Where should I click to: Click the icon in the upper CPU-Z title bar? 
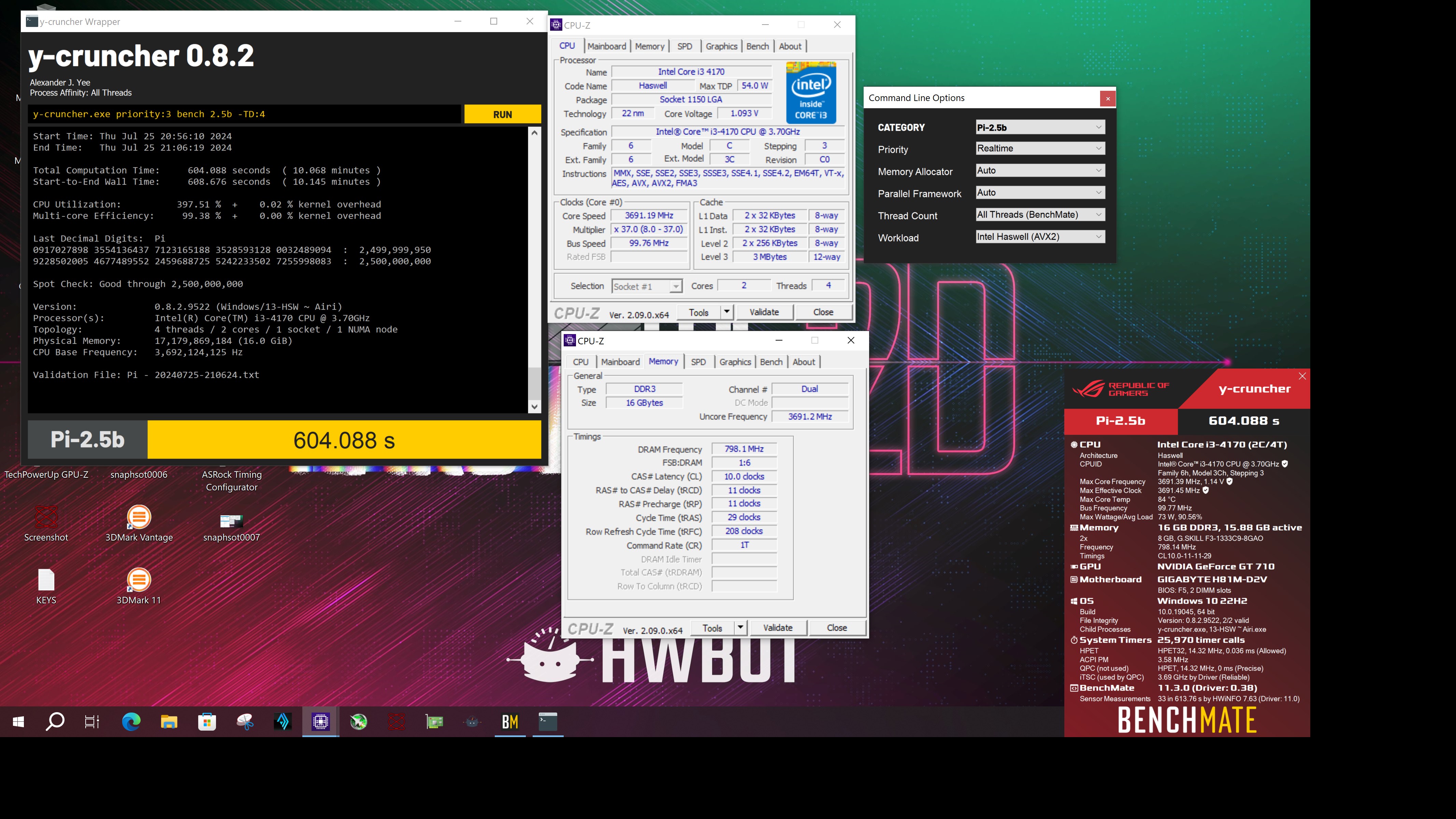(x=556, y=25)
